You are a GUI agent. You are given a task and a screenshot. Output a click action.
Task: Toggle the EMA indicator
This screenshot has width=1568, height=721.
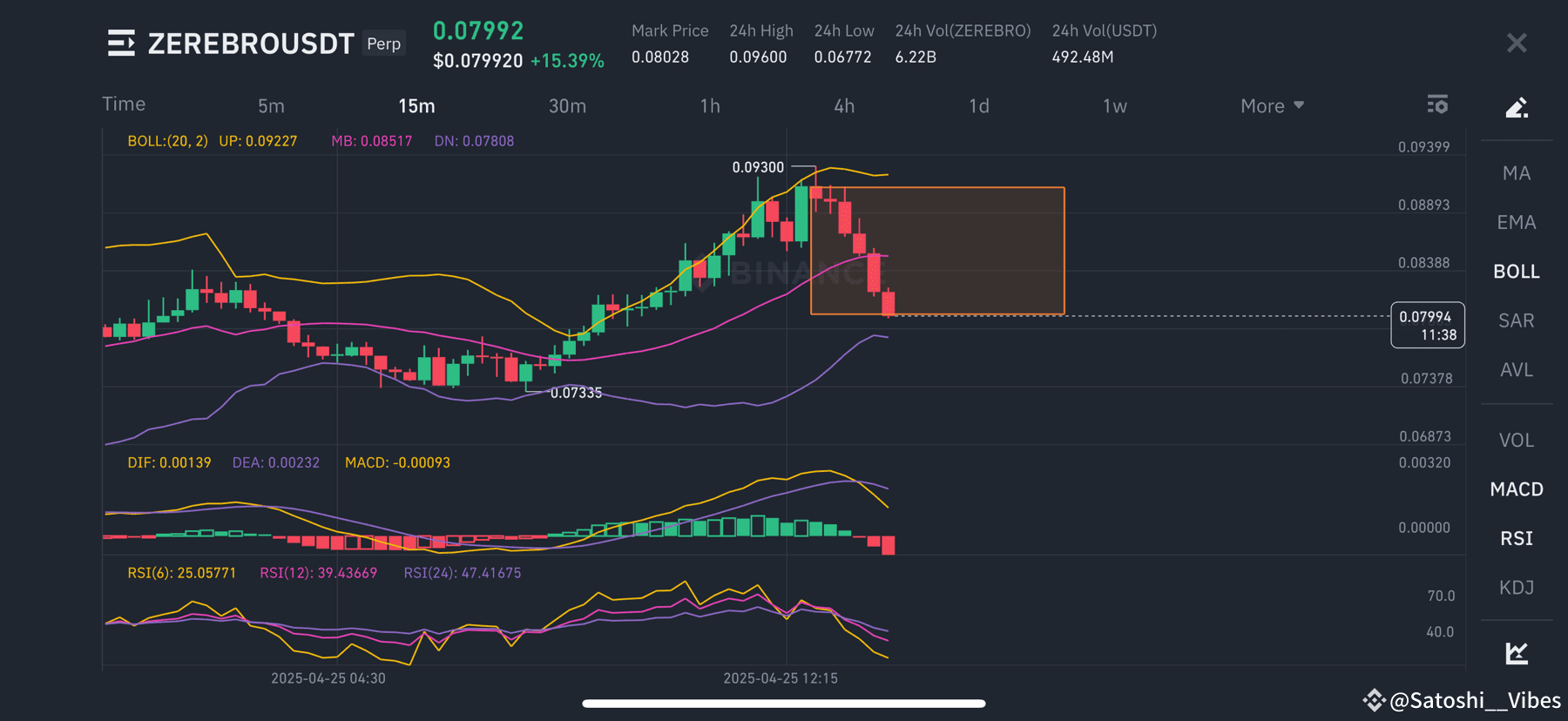(x=1517, y=223)
